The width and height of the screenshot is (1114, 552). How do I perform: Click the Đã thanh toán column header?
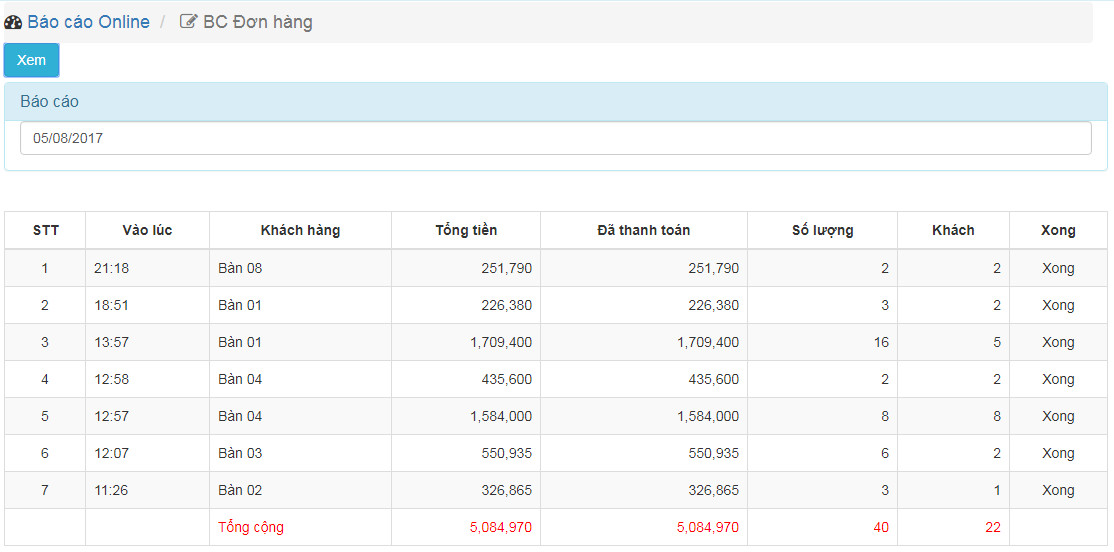tap(644, 230)
